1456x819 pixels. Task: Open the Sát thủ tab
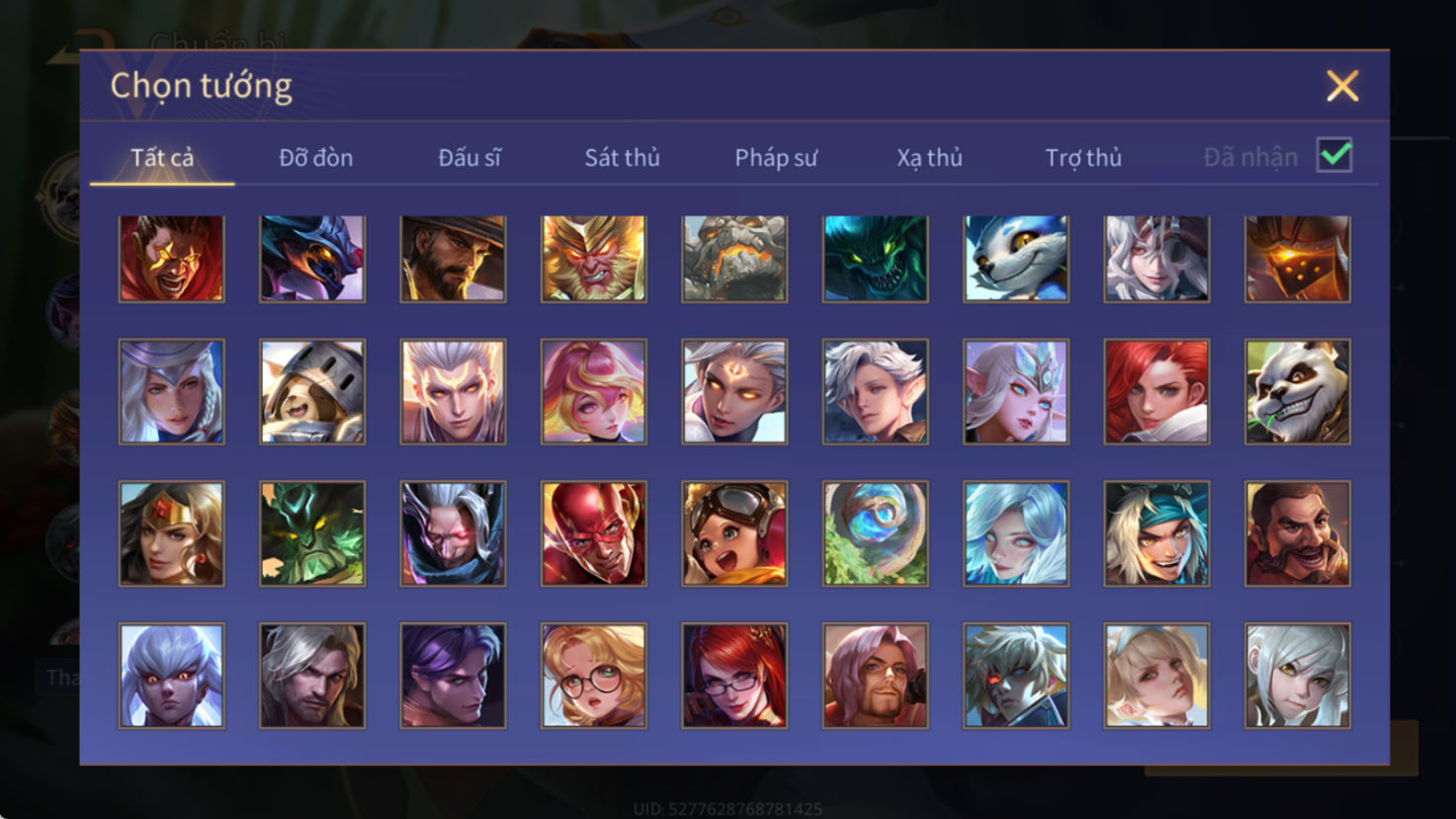pos(622,157)
